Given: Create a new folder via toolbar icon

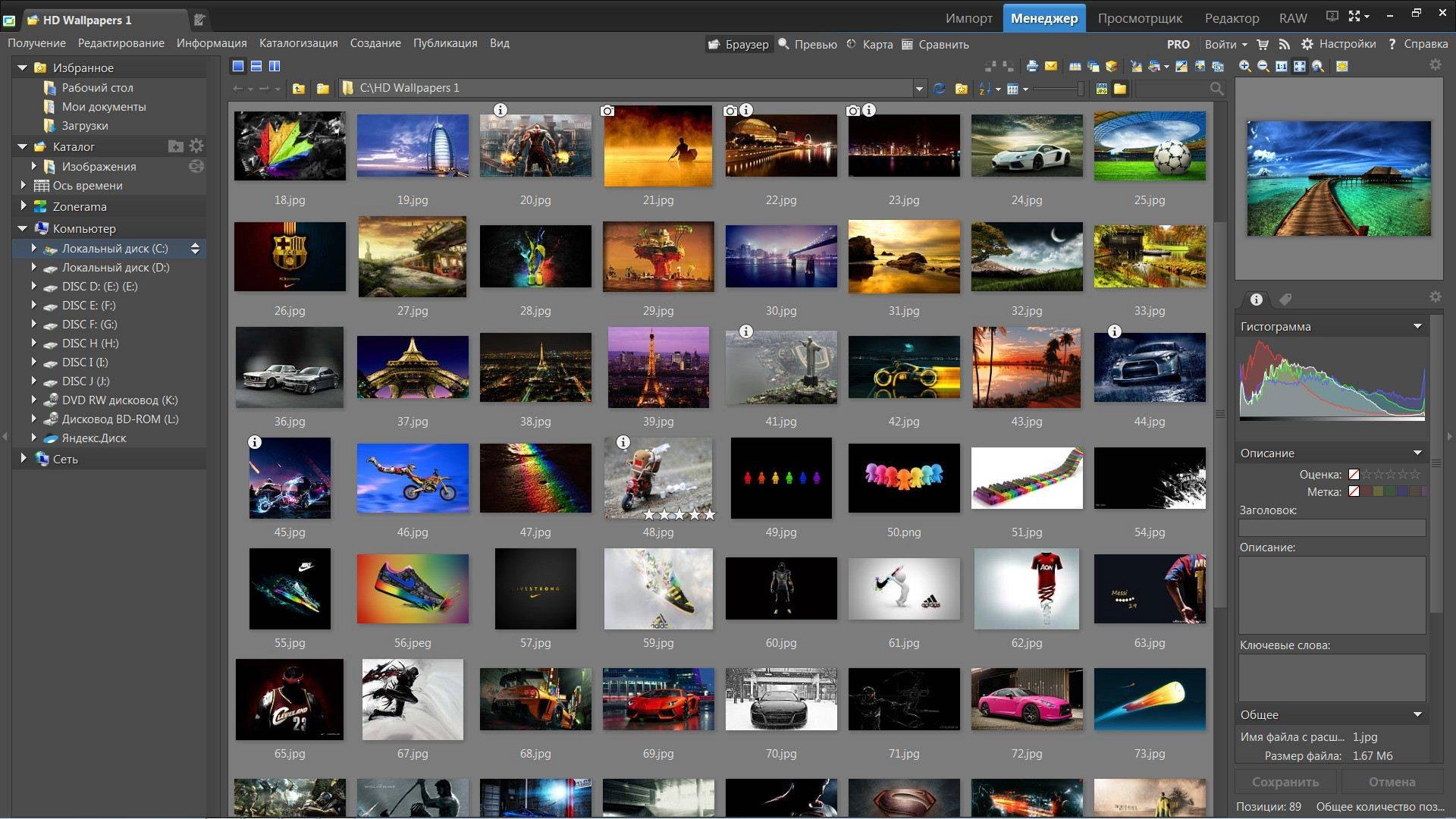Looking at the screenshot, I should 323,89.
